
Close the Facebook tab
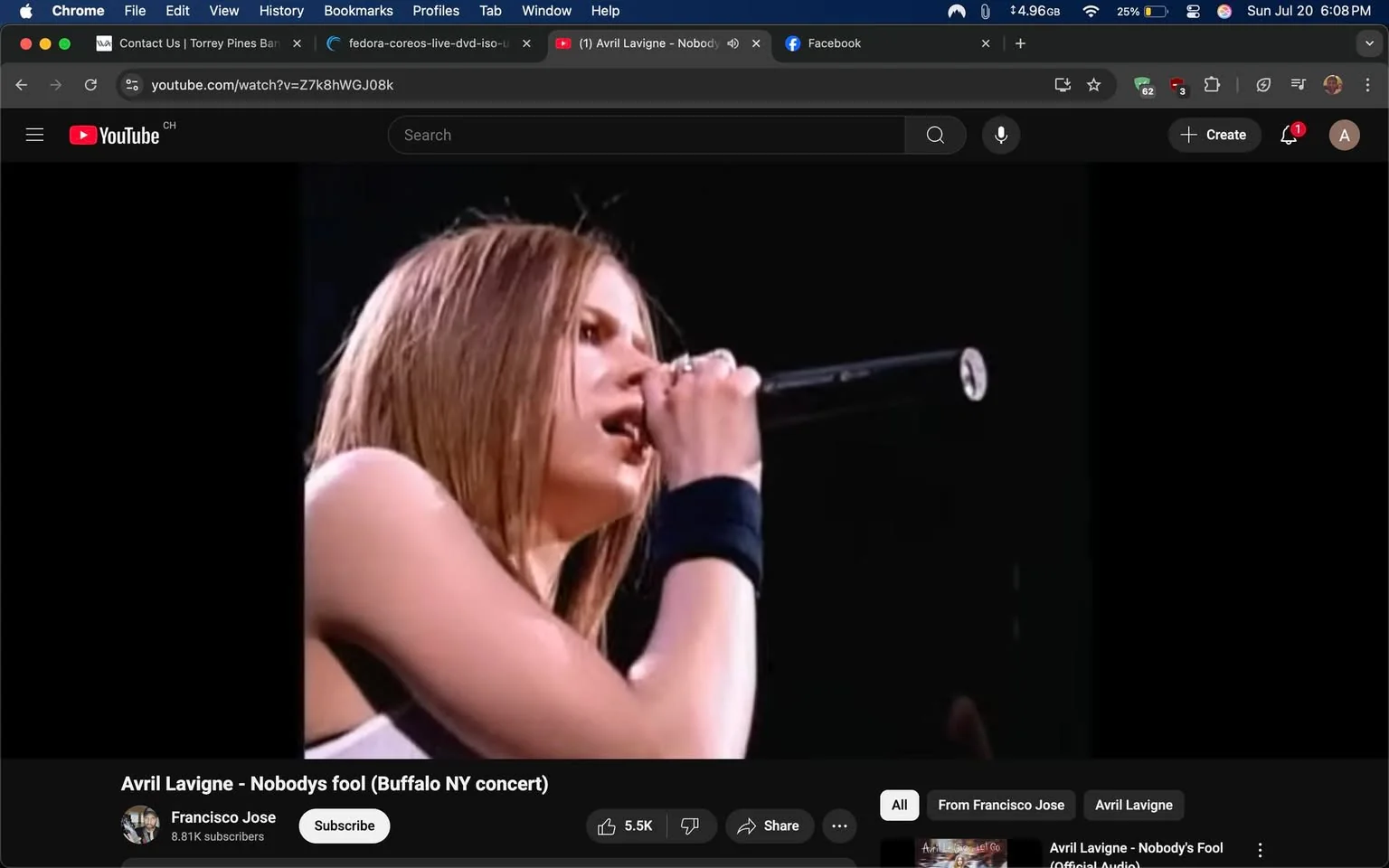pos(986,43)
